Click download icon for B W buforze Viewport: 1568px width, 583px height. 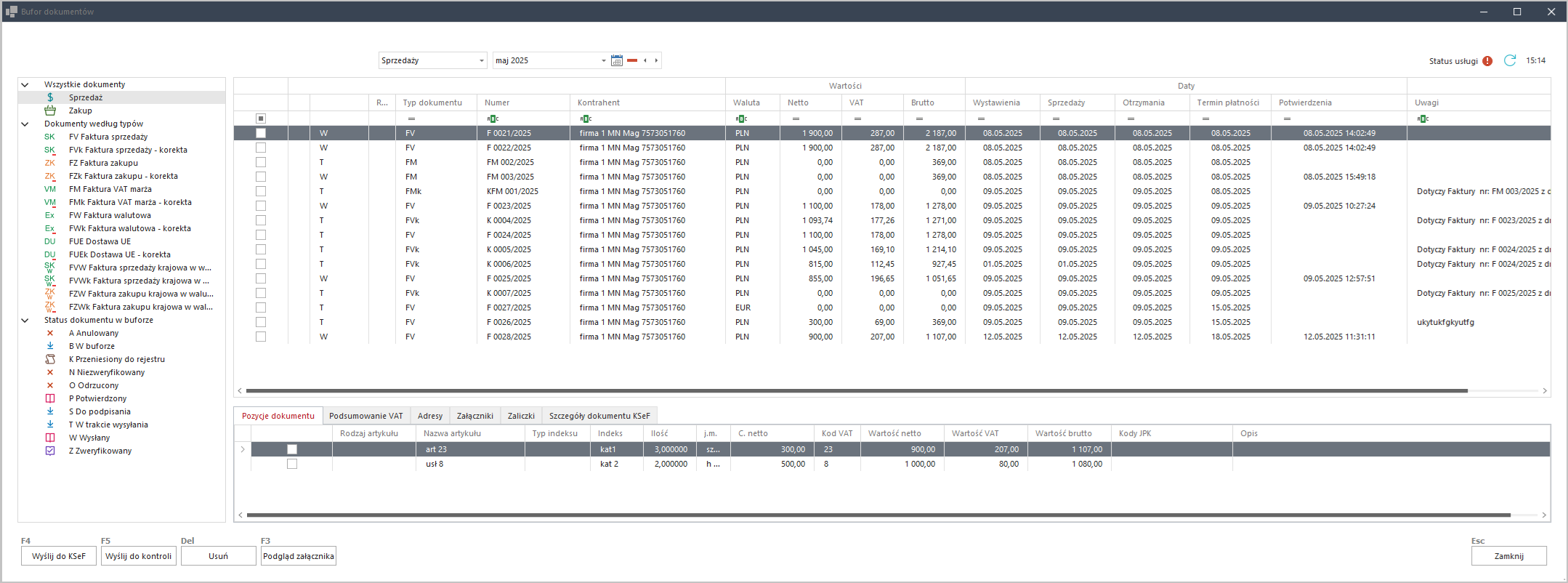coord(50,346)
